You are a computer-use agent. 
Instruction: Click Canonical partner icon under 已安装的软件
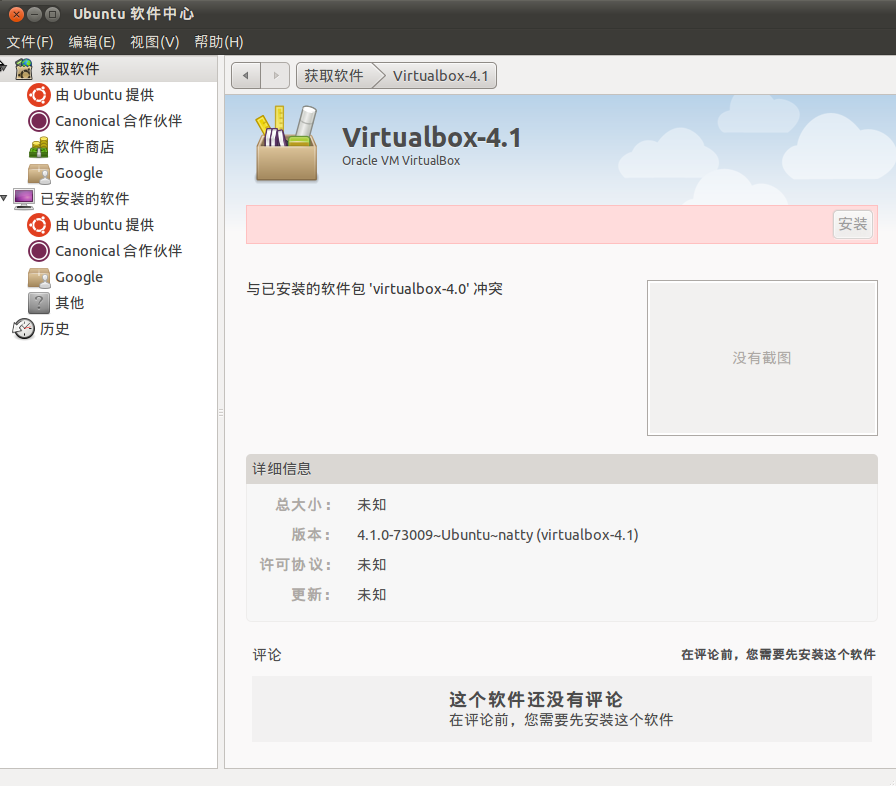39,251
